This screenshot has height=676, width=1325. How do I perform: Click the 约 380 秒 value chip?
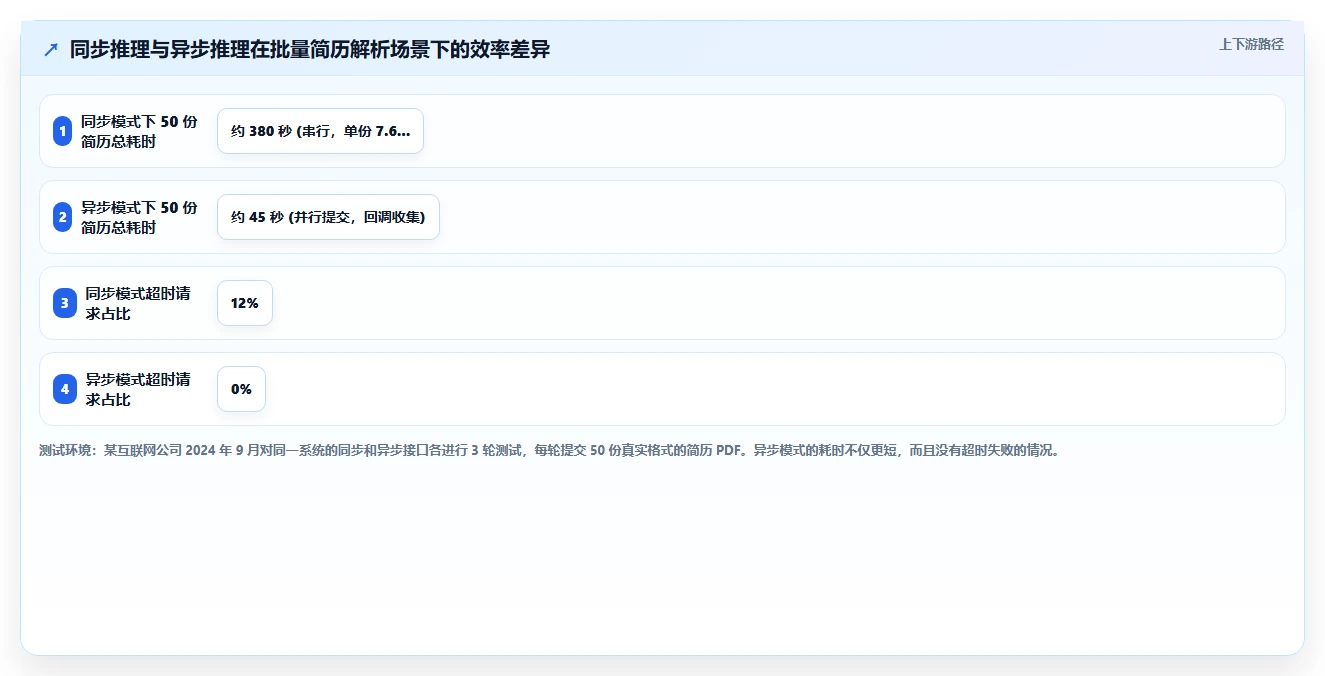point(320,131)
